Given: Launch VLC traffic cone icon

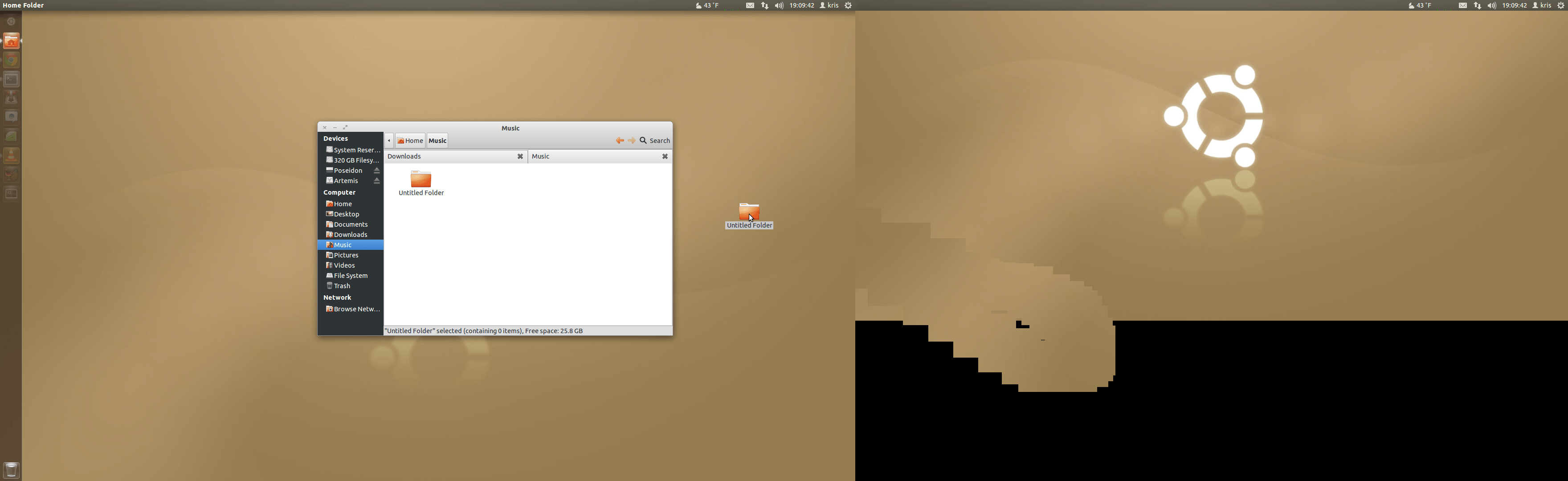Looking at the screenshot, I should [11, 155].
